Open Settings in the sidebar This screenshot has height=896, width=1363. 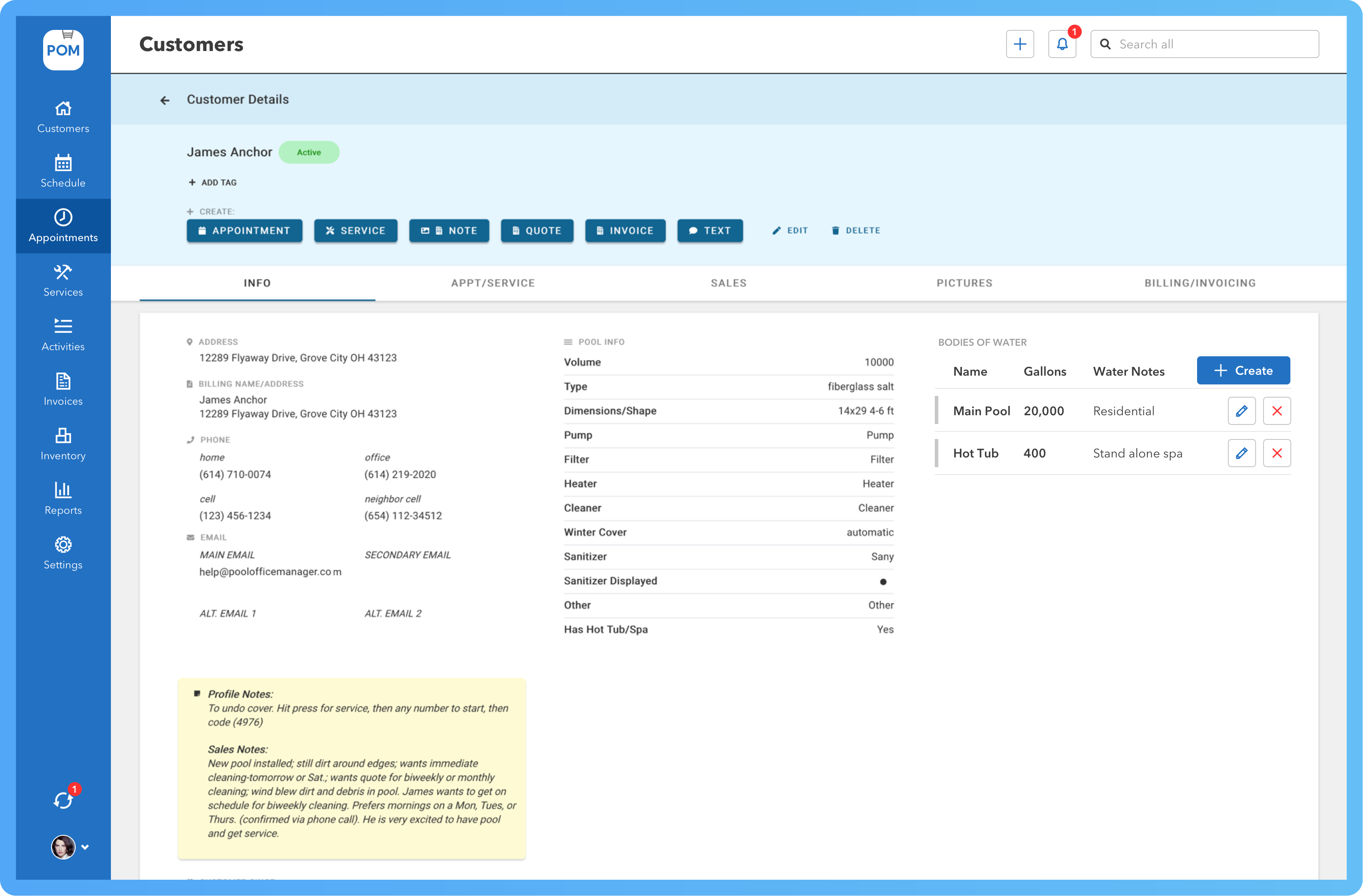[x=63, y=552]
